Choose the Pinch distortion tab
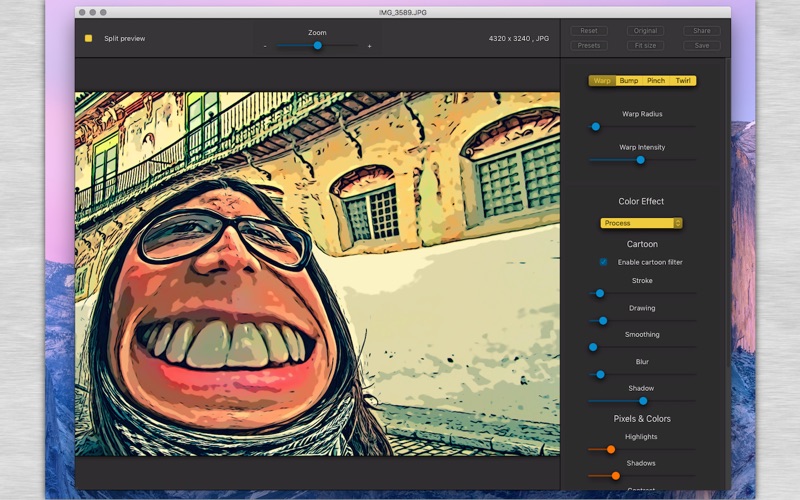Screen dimensions: 800x500 (656, 81)
